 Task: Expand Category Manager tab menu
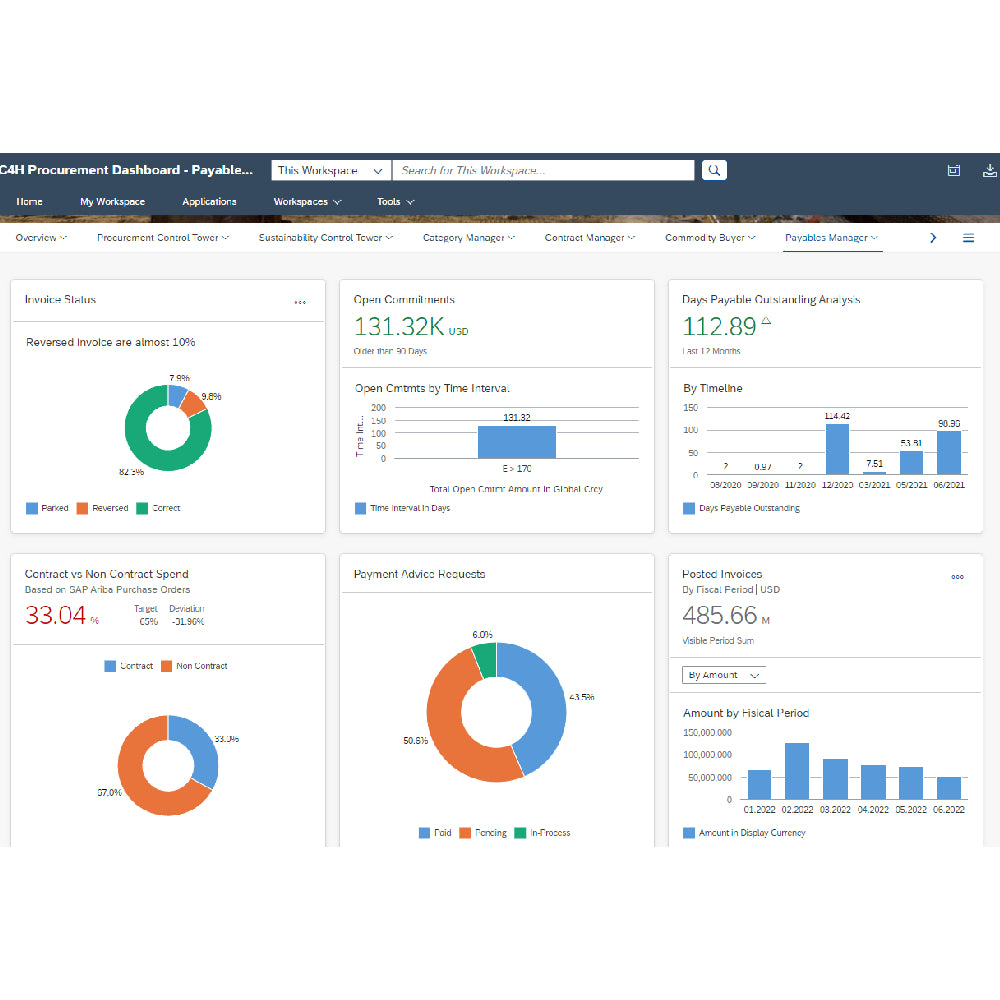[x=511, y=237]
